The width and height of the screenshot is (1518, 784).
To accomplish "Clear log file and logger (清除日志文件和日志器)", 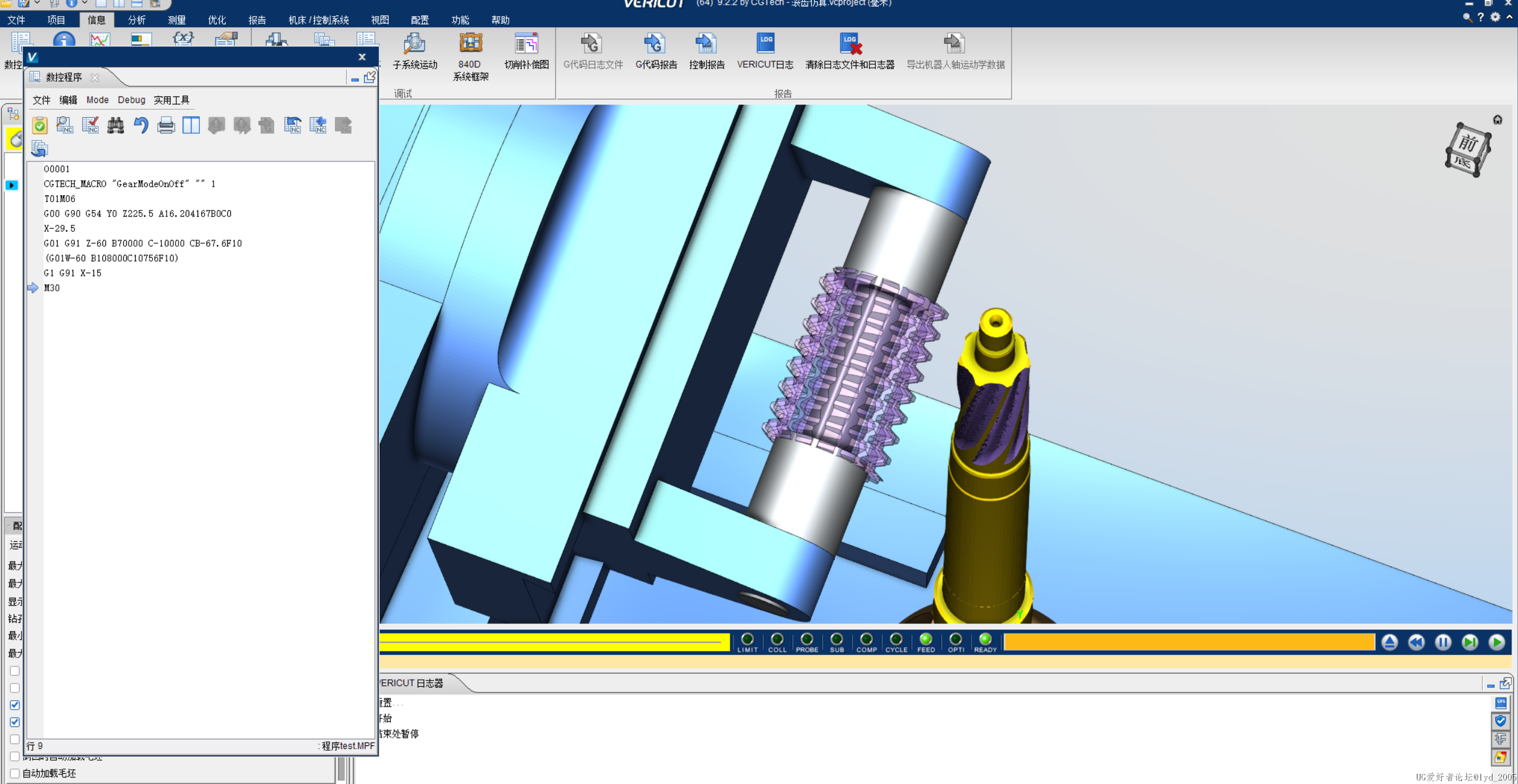I will tap(850, 52).
